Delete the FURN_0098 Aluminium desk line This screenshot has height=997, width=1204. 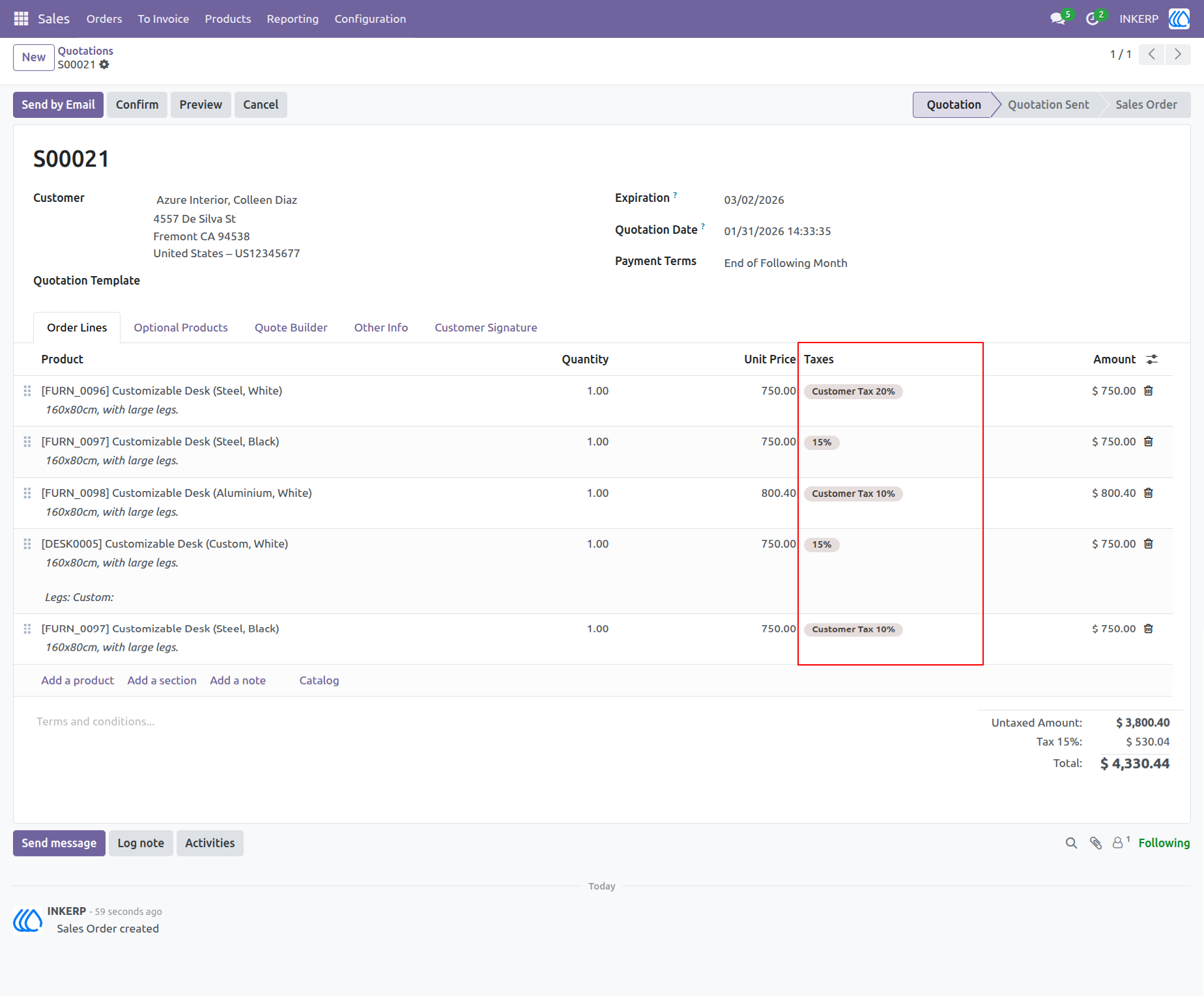click(1149, 493)
